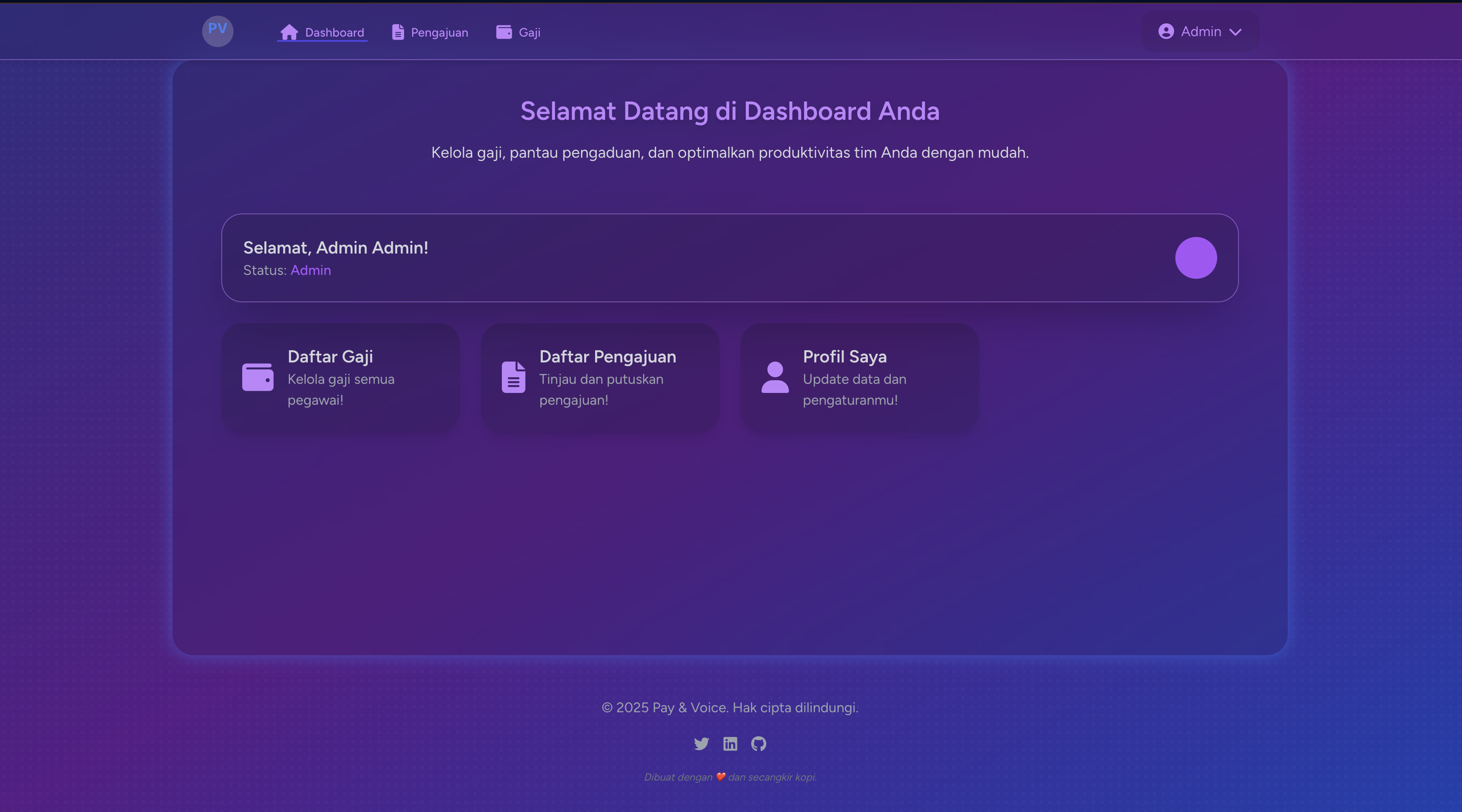Select the home icon next to Dashboard
The width and height of the screenshot is (1462, 812).
tap(290, 32)
